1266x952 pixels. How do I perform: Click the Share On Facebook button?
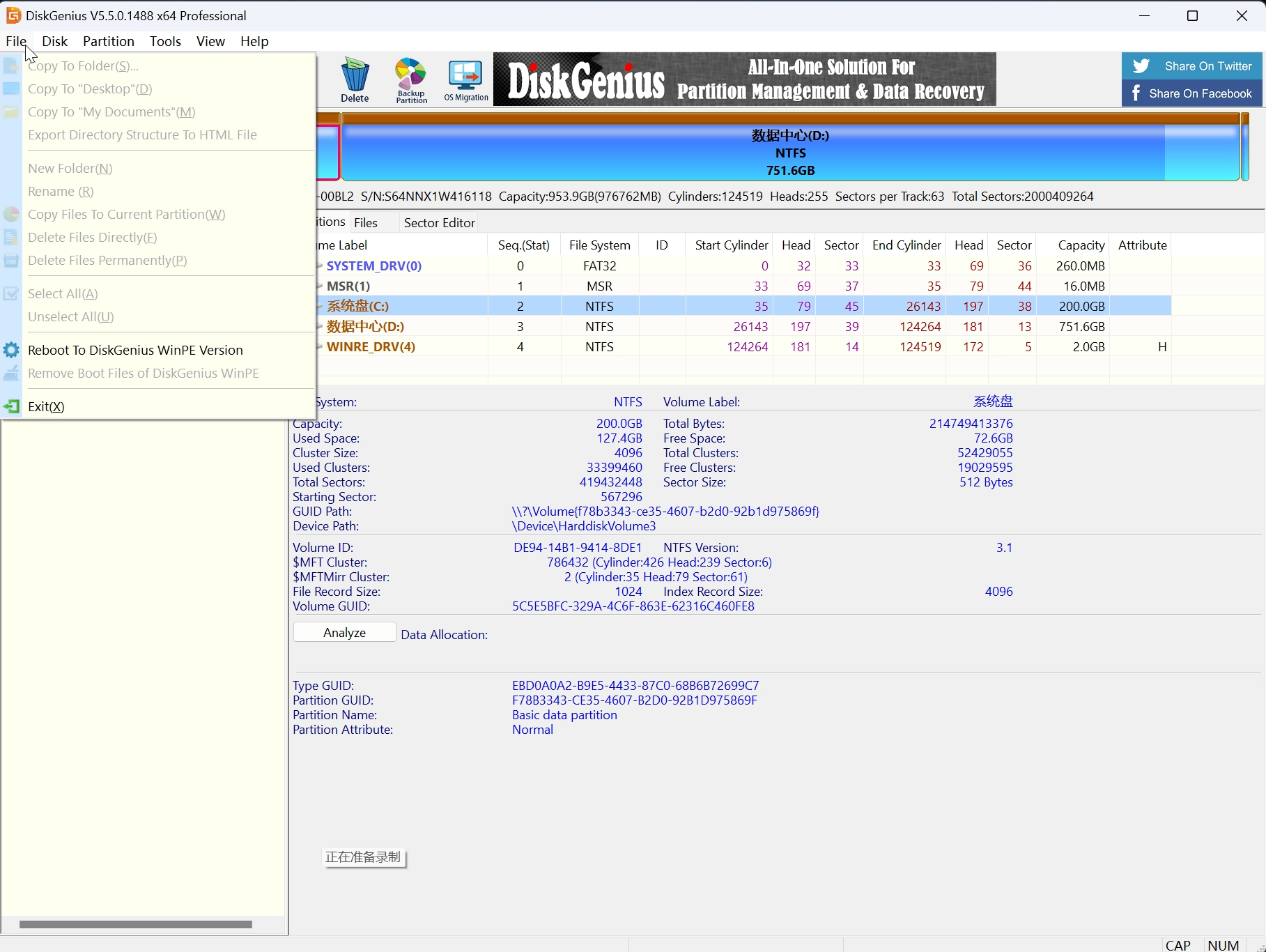[1191, 93]
